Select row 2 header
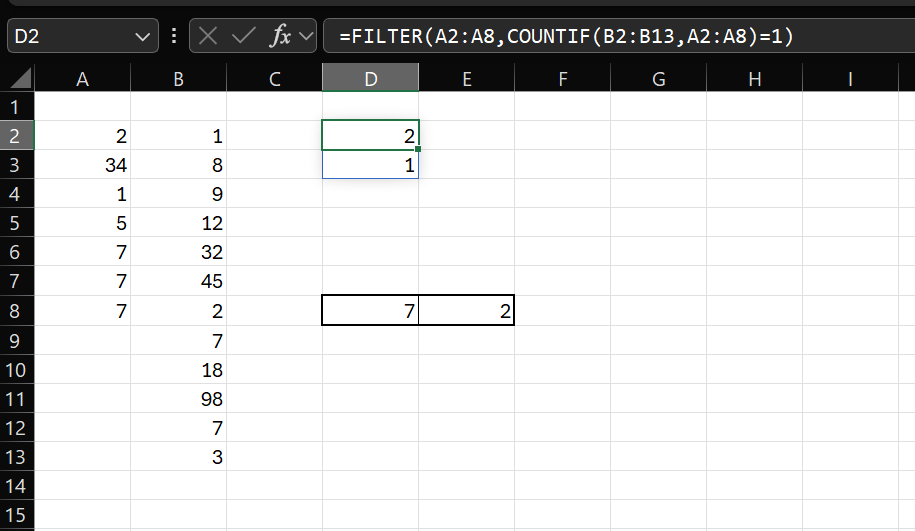 [17, 135]
